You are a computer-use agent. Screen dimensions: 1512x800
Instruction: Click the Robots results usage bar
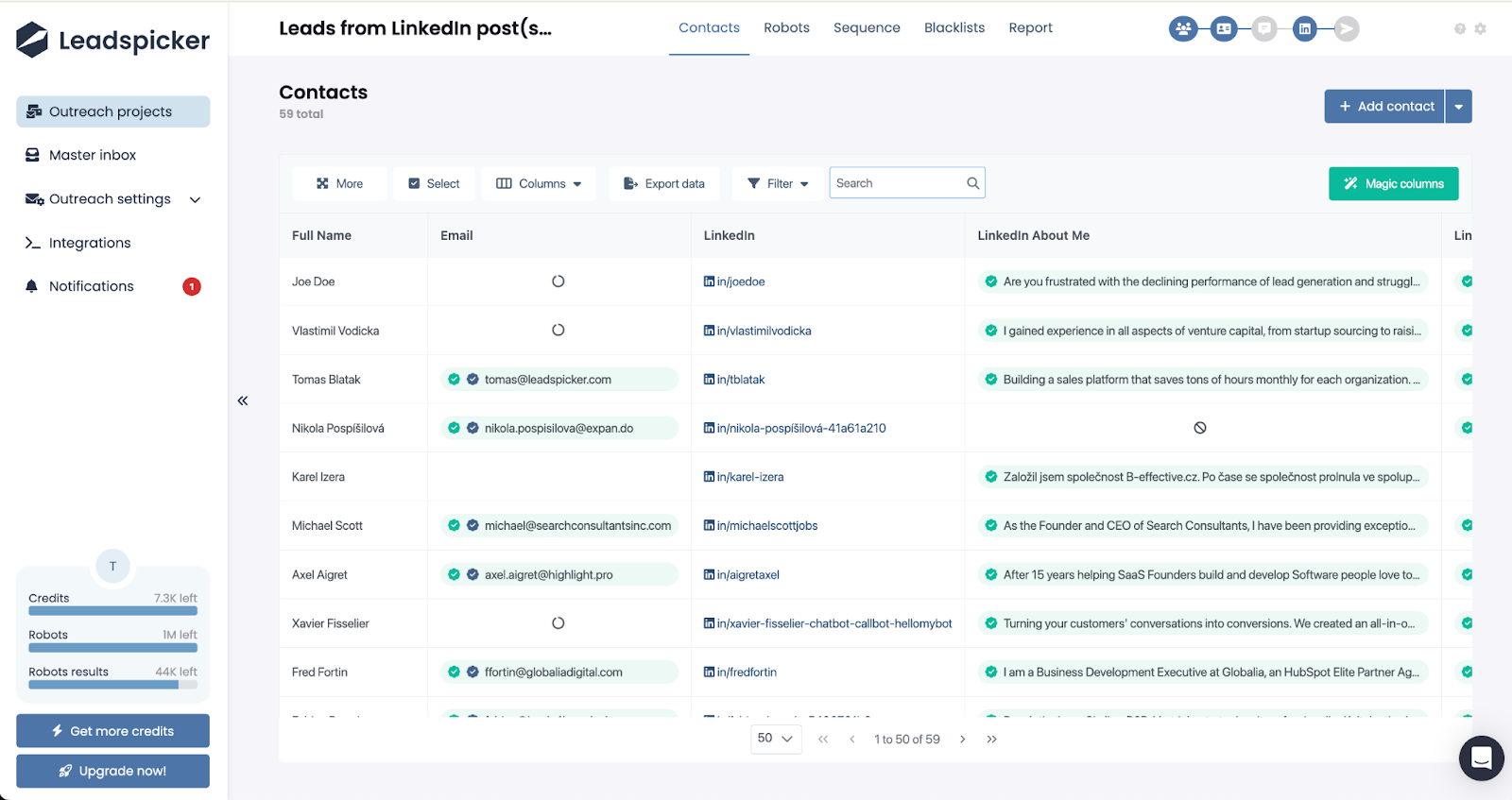click(x=112, y=685)
